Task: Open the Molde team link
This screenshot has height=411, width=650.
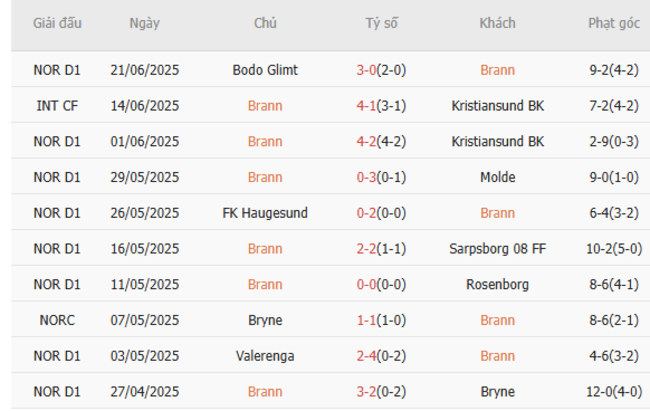Action: 497,177
